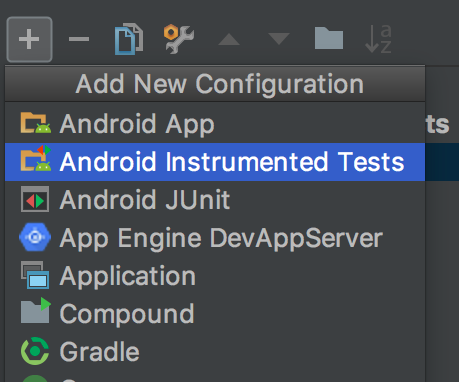This screenshot has height=382, width=459.
Task: Copy configuration using the duplicate icon
Action: point(129,39)
